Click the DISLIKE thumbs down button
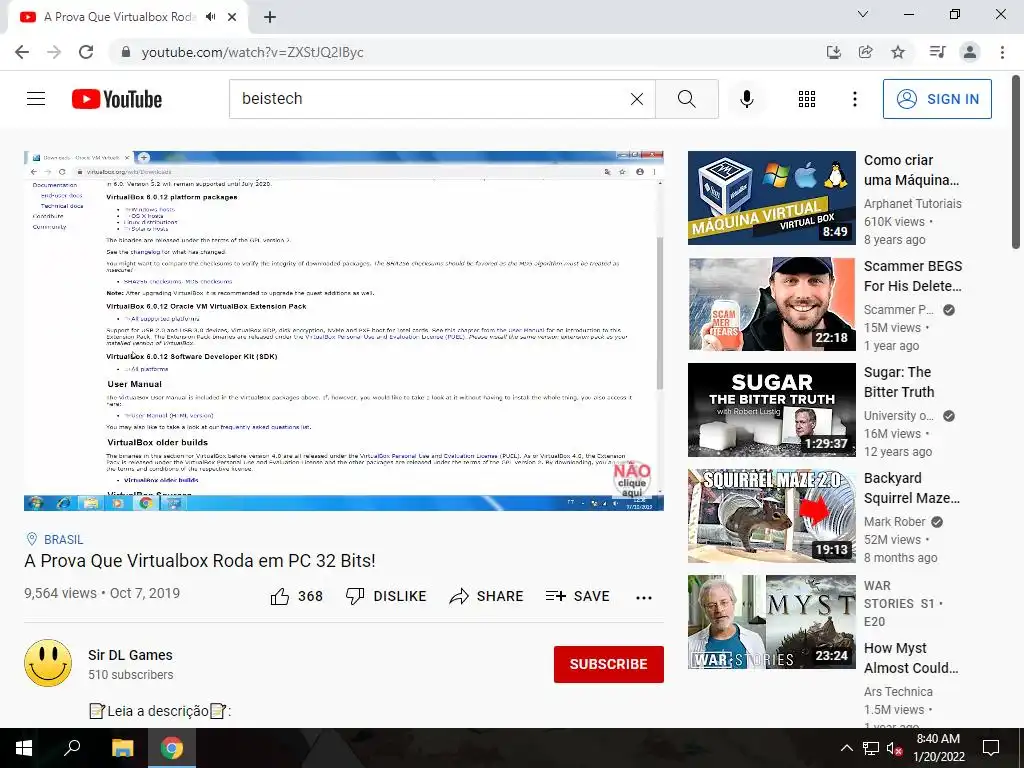 click(386, 596)
